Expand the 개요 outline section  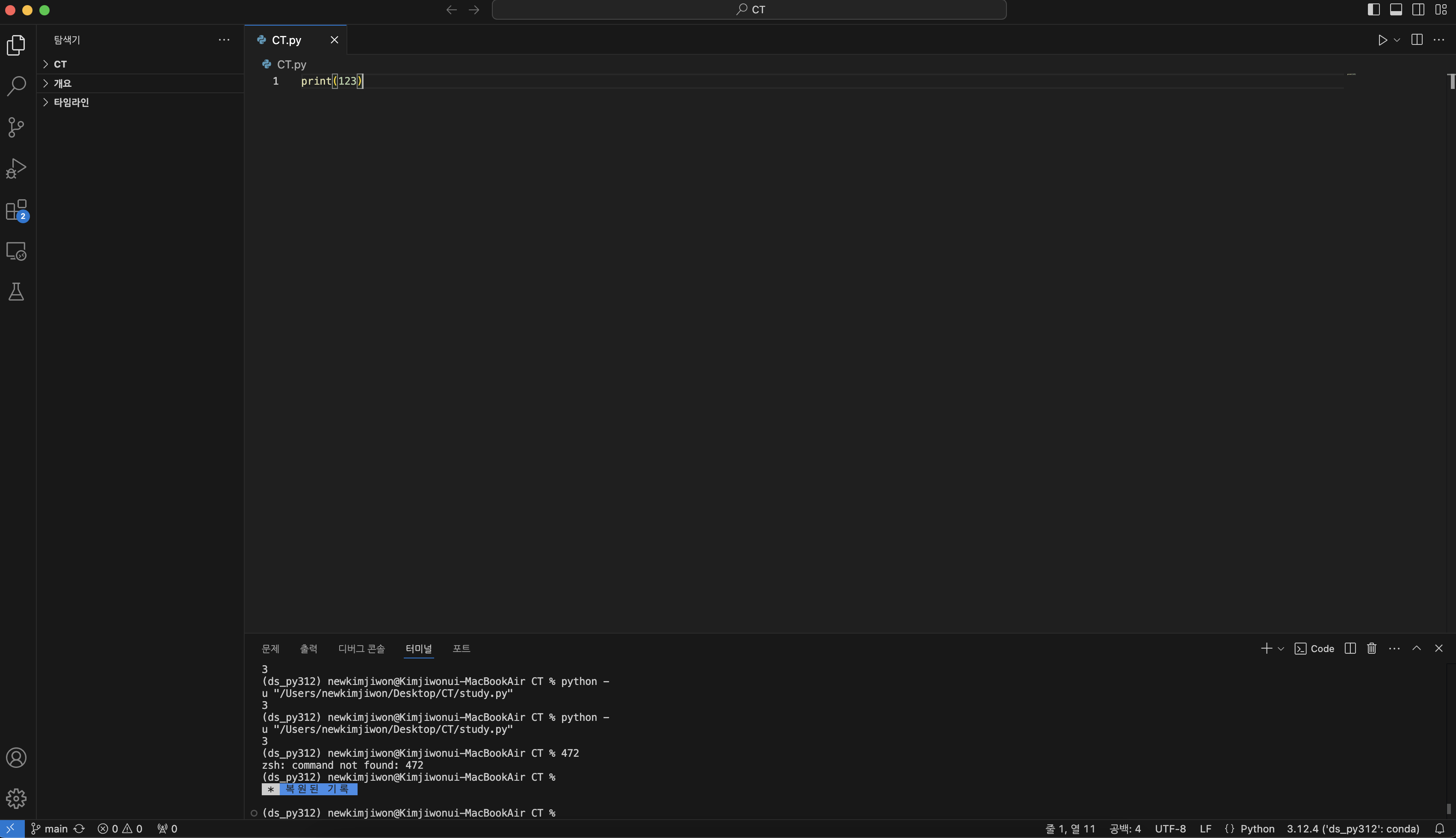(x=140, y=83)
